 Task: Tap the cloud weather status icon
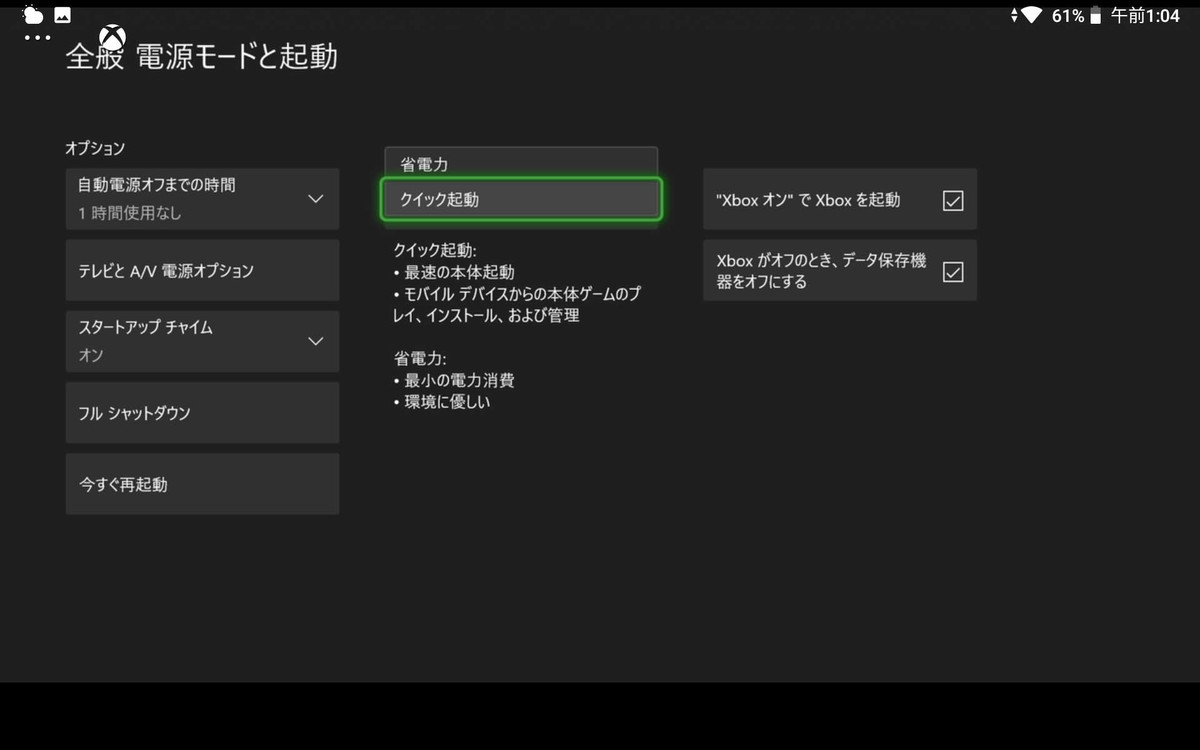pyautogui.click(x=33, y=15)
